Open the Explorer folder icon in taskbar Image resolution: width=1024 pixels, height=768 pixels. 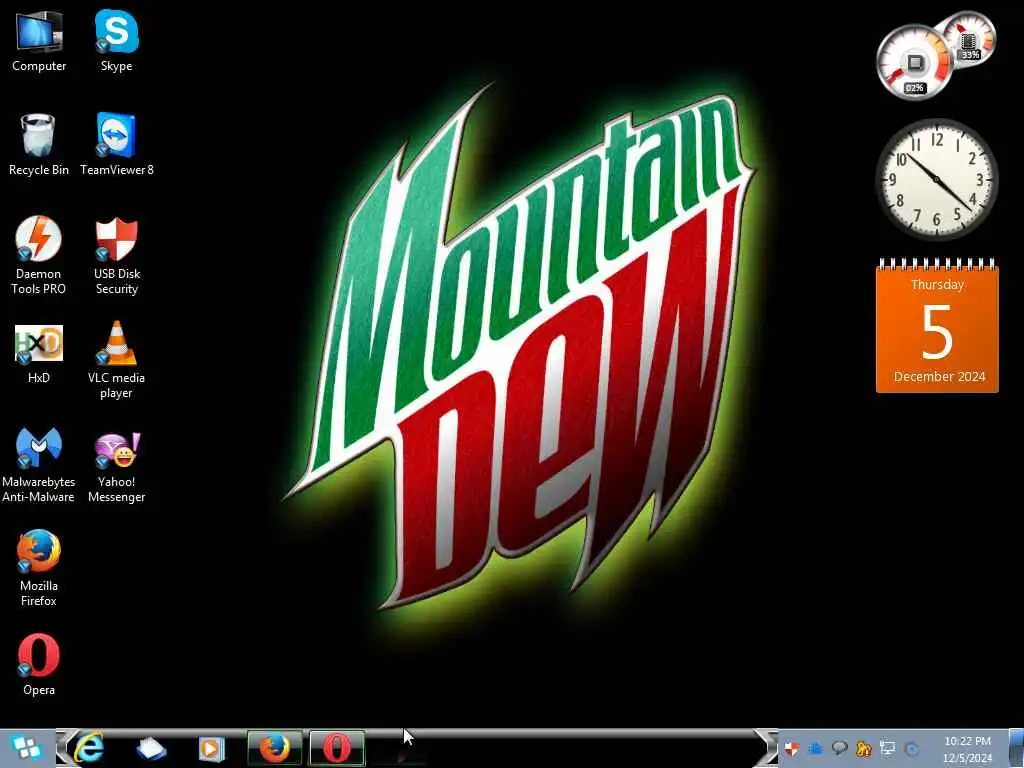[x=151, y=748]
